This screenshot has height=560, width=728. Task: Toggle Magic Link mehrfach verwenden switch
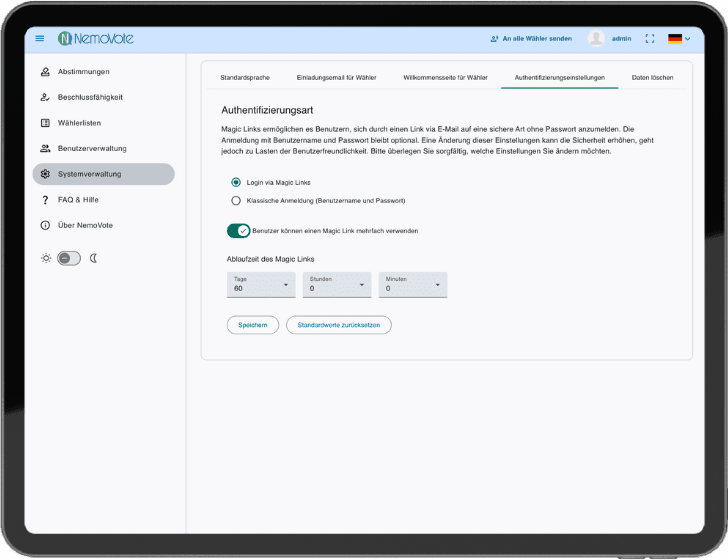239,231
